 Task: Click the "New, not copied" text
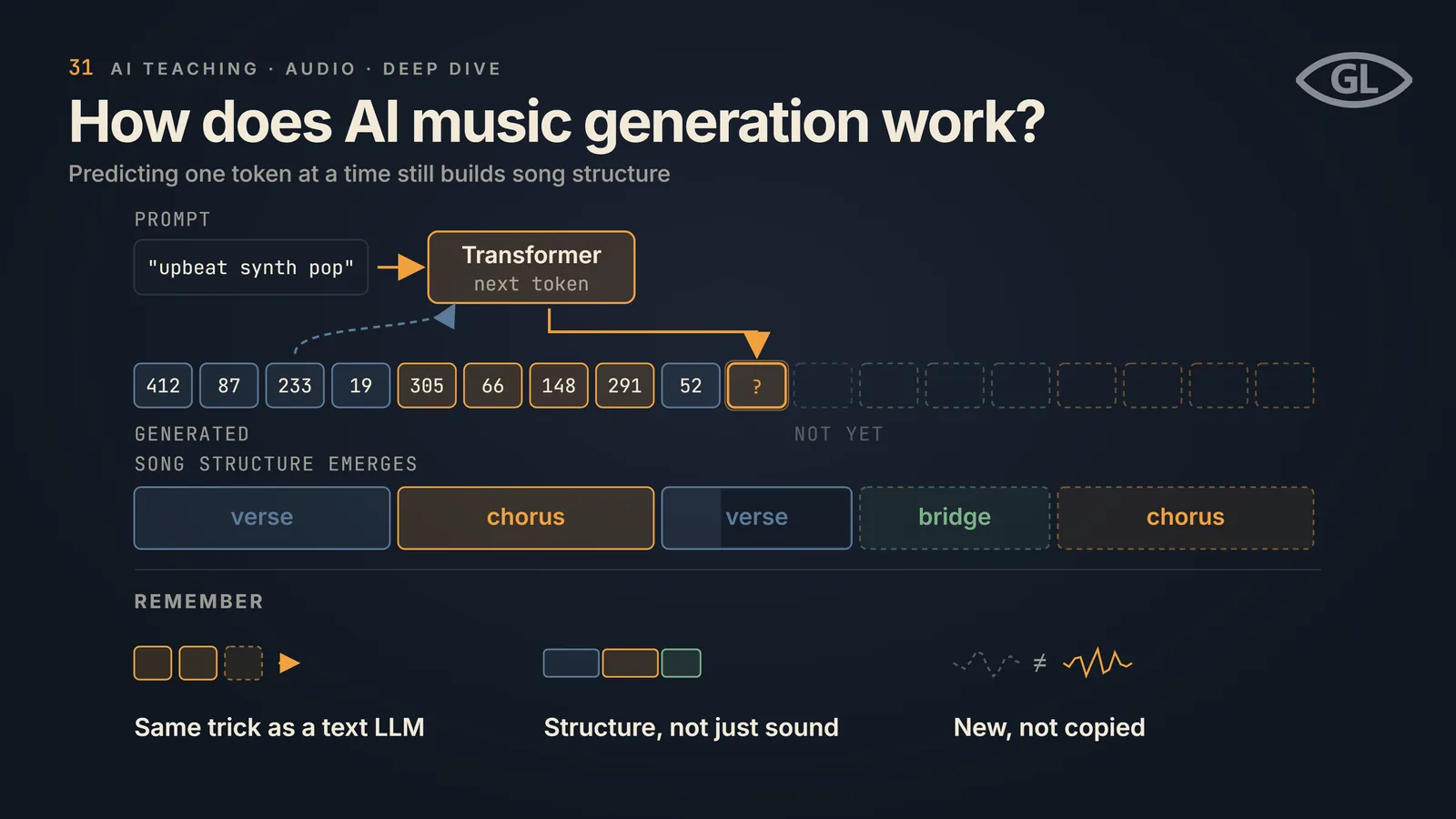(1049, 727)
